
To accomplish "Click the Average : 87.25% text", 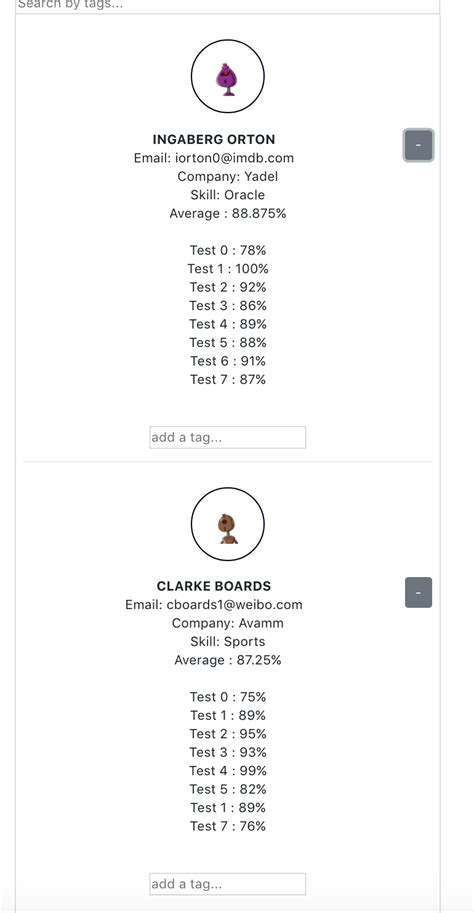I will tap(228, 660).
